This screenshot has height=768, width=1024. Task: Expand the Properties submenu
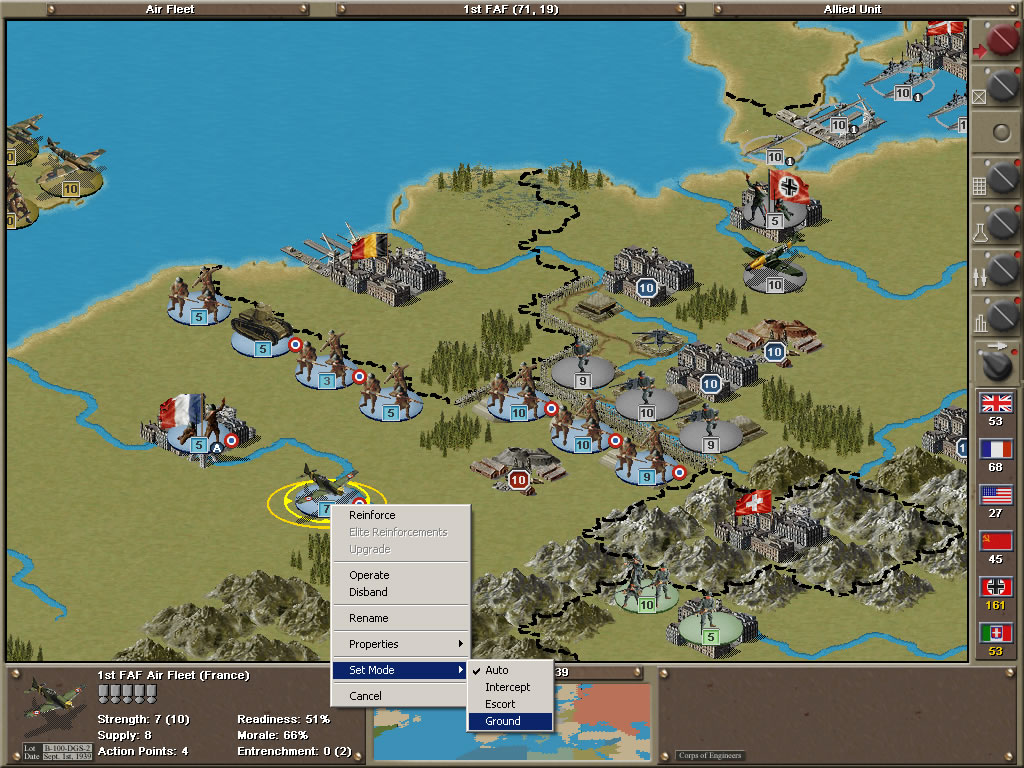pyautogui.click(x=400, y=644)
